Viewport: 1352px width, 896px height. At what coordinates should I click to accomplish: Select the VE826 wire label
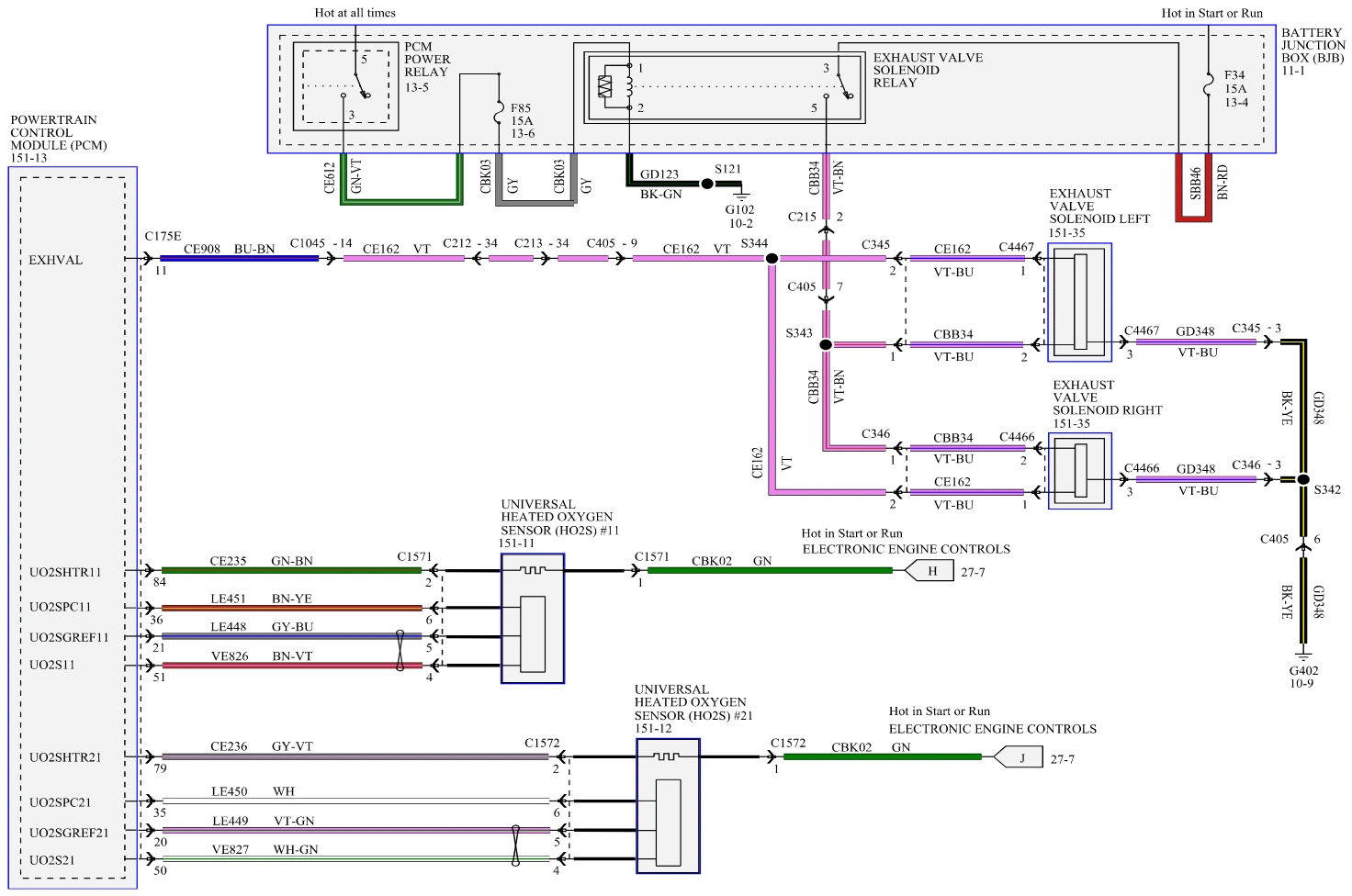click(x=230, y=655)
